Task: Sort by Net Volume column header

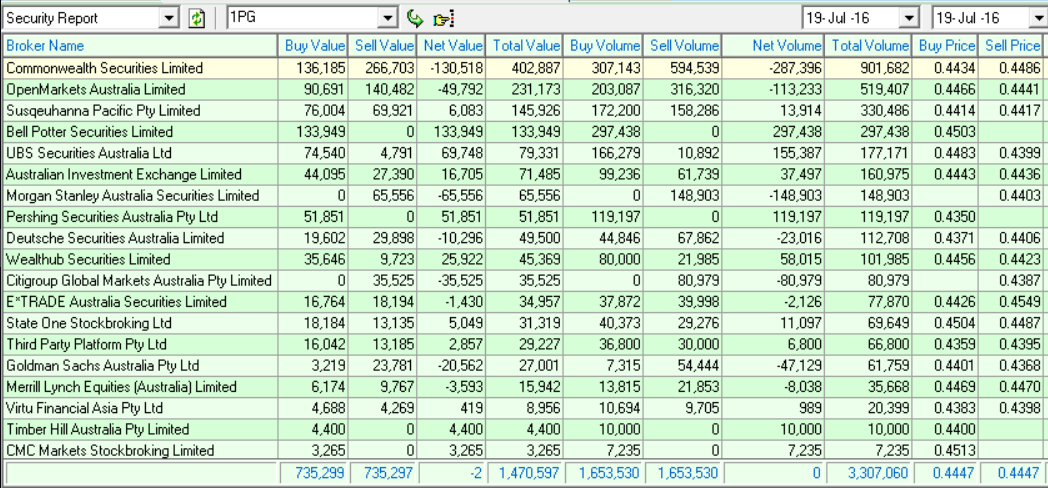Action: pos(773,45)
